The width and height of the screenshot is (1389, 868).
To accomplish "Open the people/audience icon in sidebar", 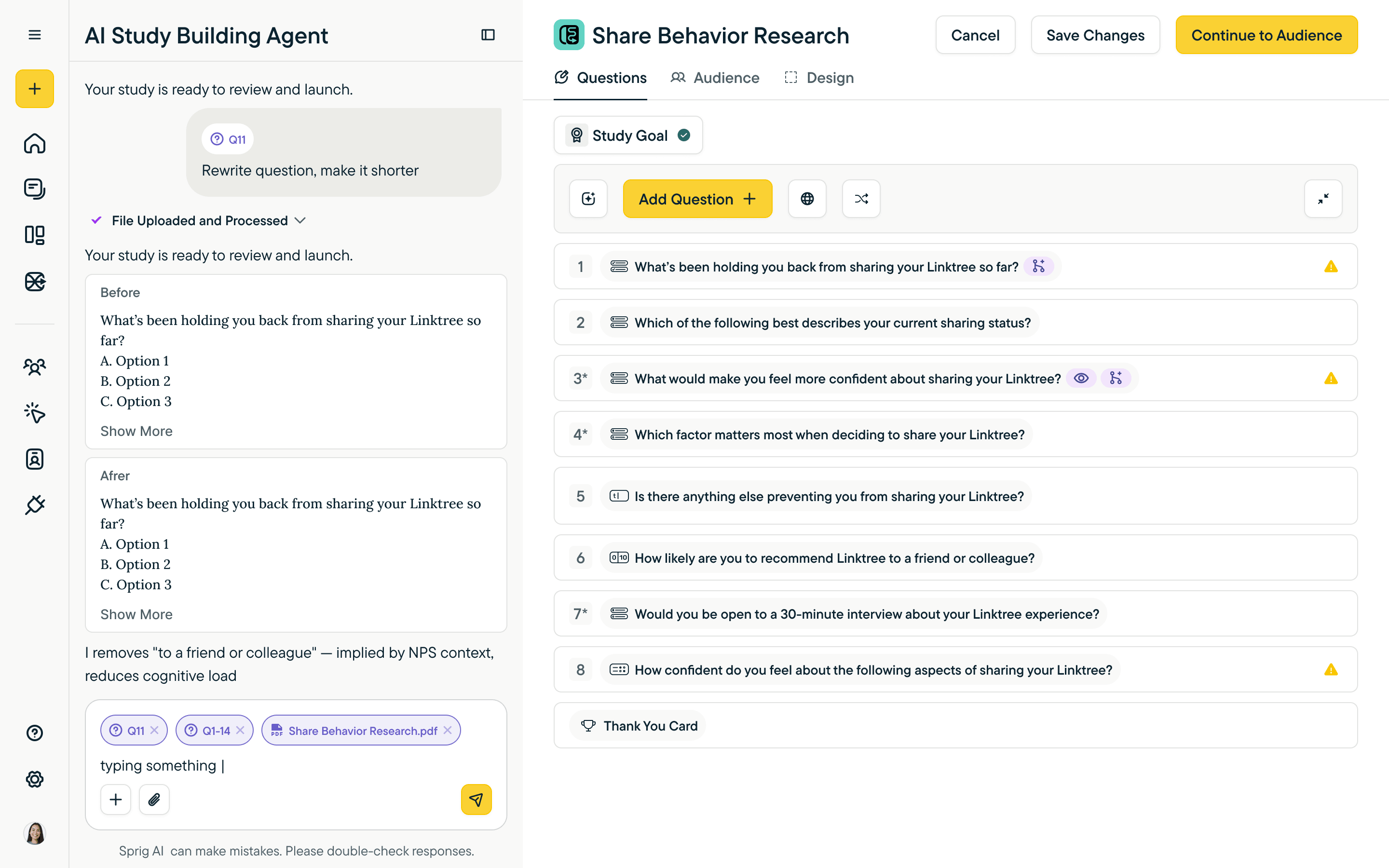I will click(x=34, y=367).
